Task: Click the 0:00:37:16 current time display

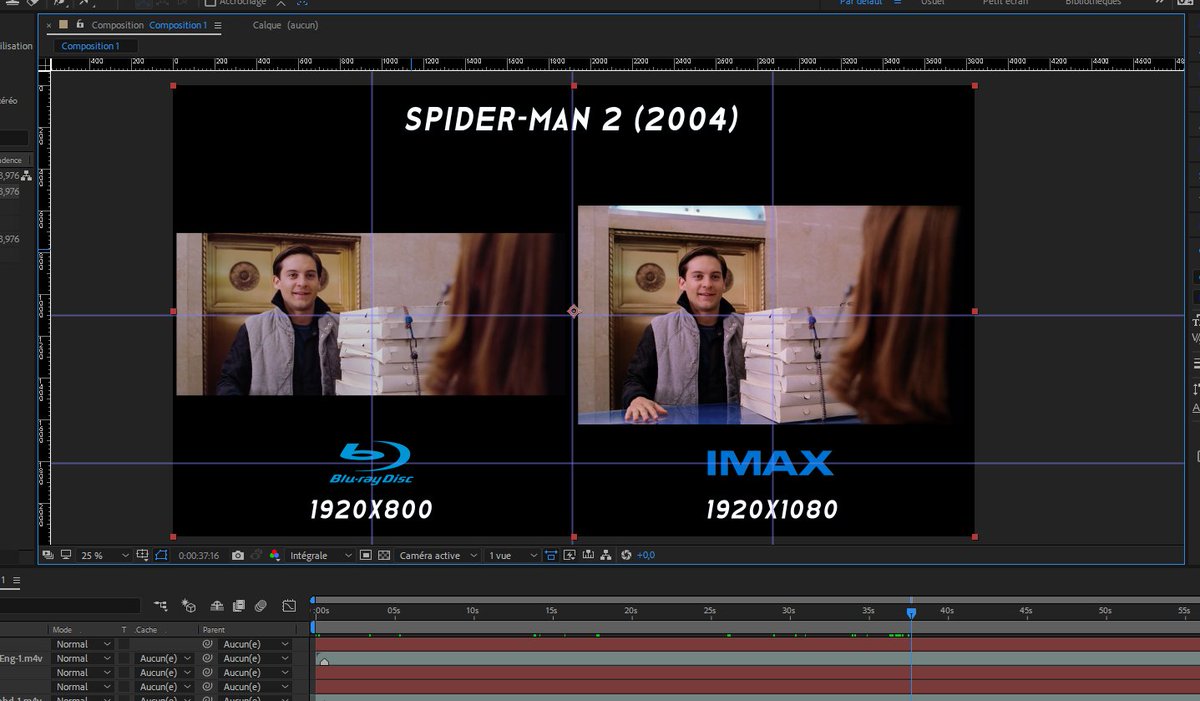Action: point(199,555)
